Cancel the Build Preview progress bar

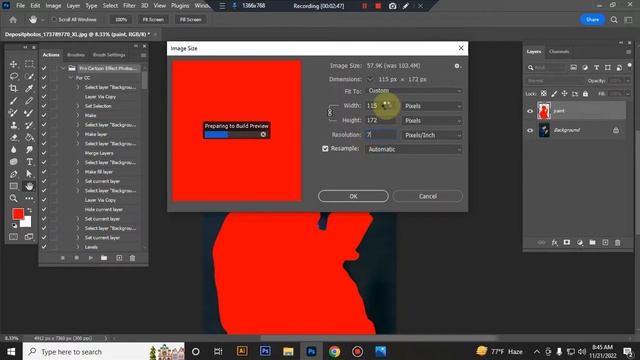pyautogui.click(x=263, y=134)
